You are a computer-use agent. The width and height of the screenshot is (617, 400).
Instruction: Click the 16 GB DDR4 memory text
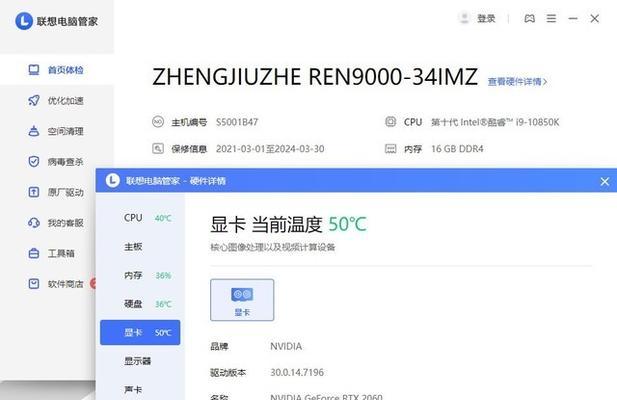tap(457, 149)
